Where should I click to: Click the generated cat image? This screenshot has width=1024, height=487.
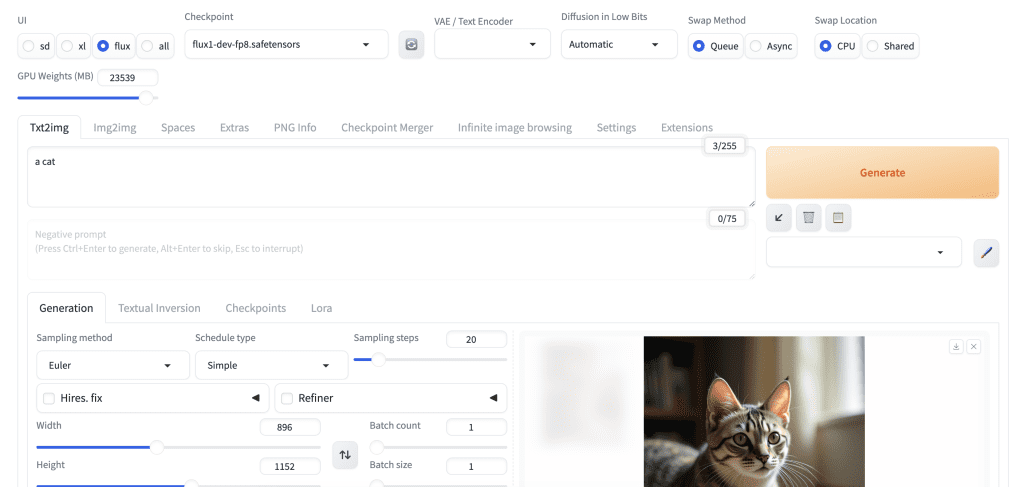tap(754, 411)
